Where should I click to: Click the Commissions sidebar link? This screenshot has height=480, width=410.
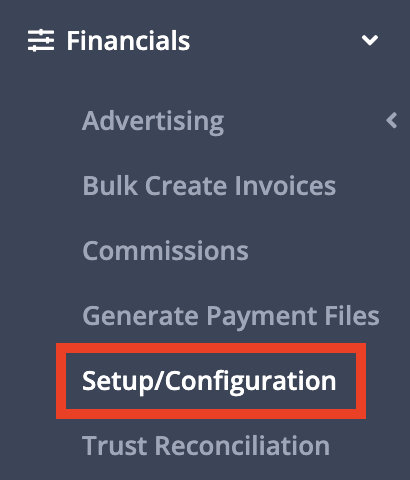pos(165,251)
